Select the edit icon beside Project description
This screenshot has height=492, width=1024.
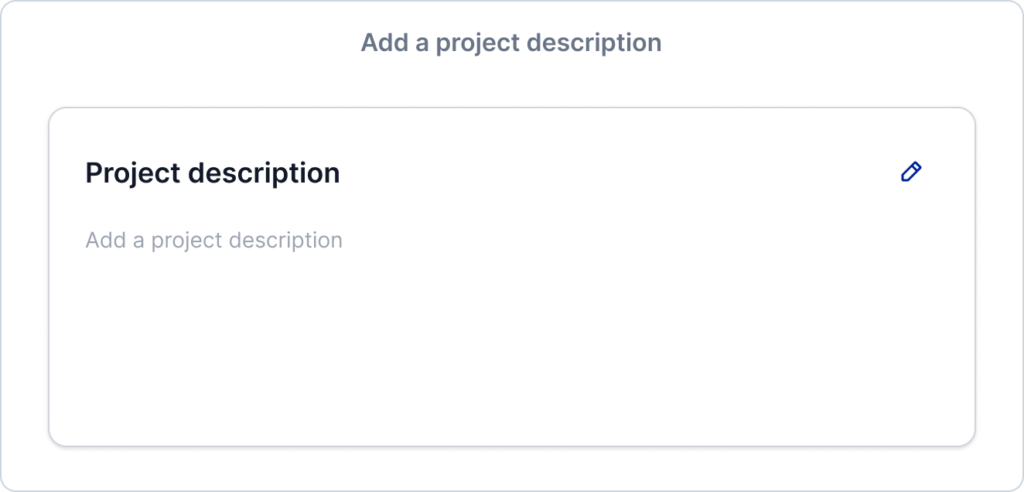point(911,172)
